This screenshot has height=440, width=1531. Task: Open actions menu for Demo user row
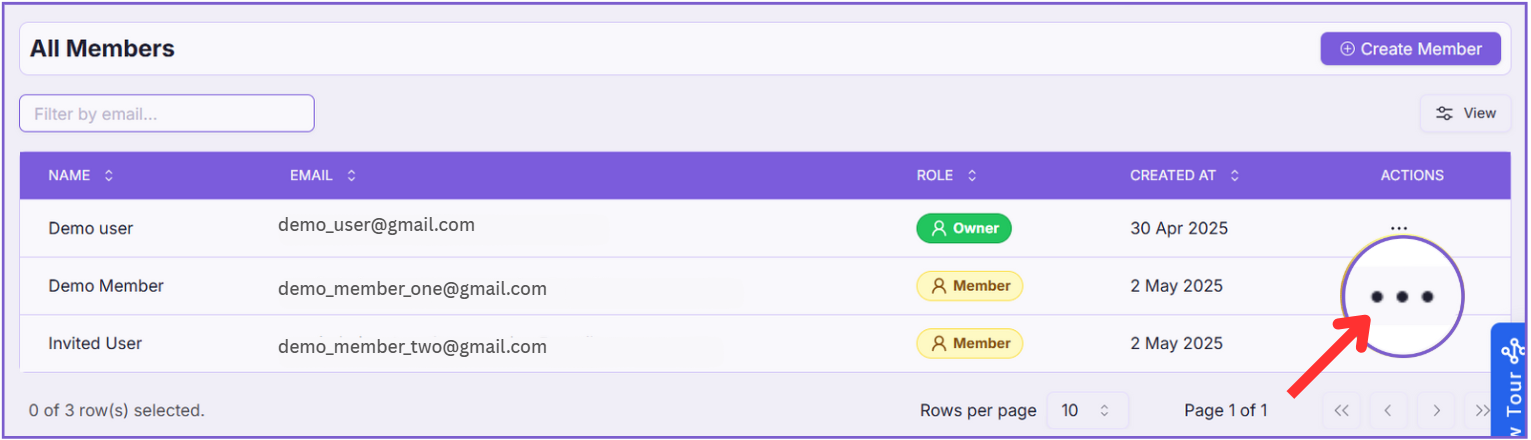point(1399,228)
